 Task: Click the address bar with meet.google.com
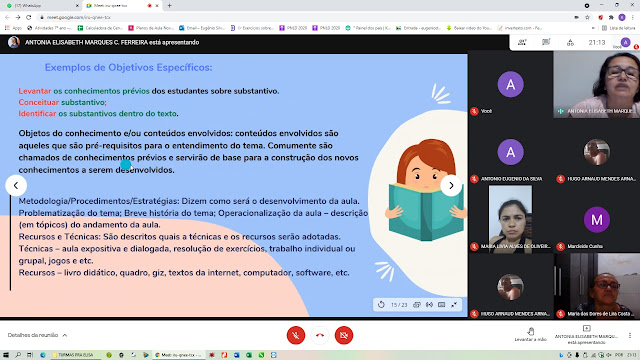tap(302, 18)
